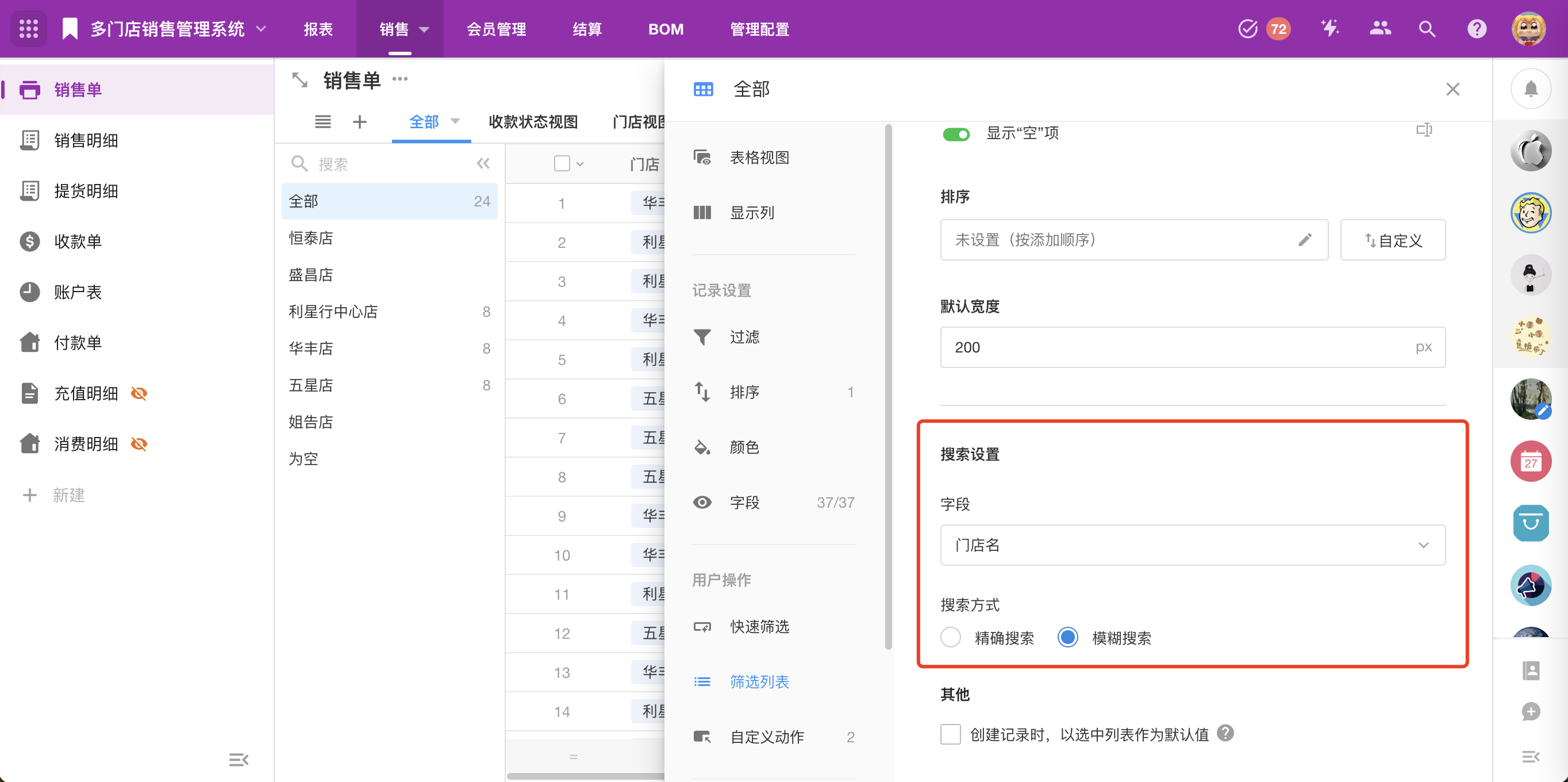This screenshot has height=782, width=1568.
Task: Open the app grid launcher icon
Action: pos(29,29)
